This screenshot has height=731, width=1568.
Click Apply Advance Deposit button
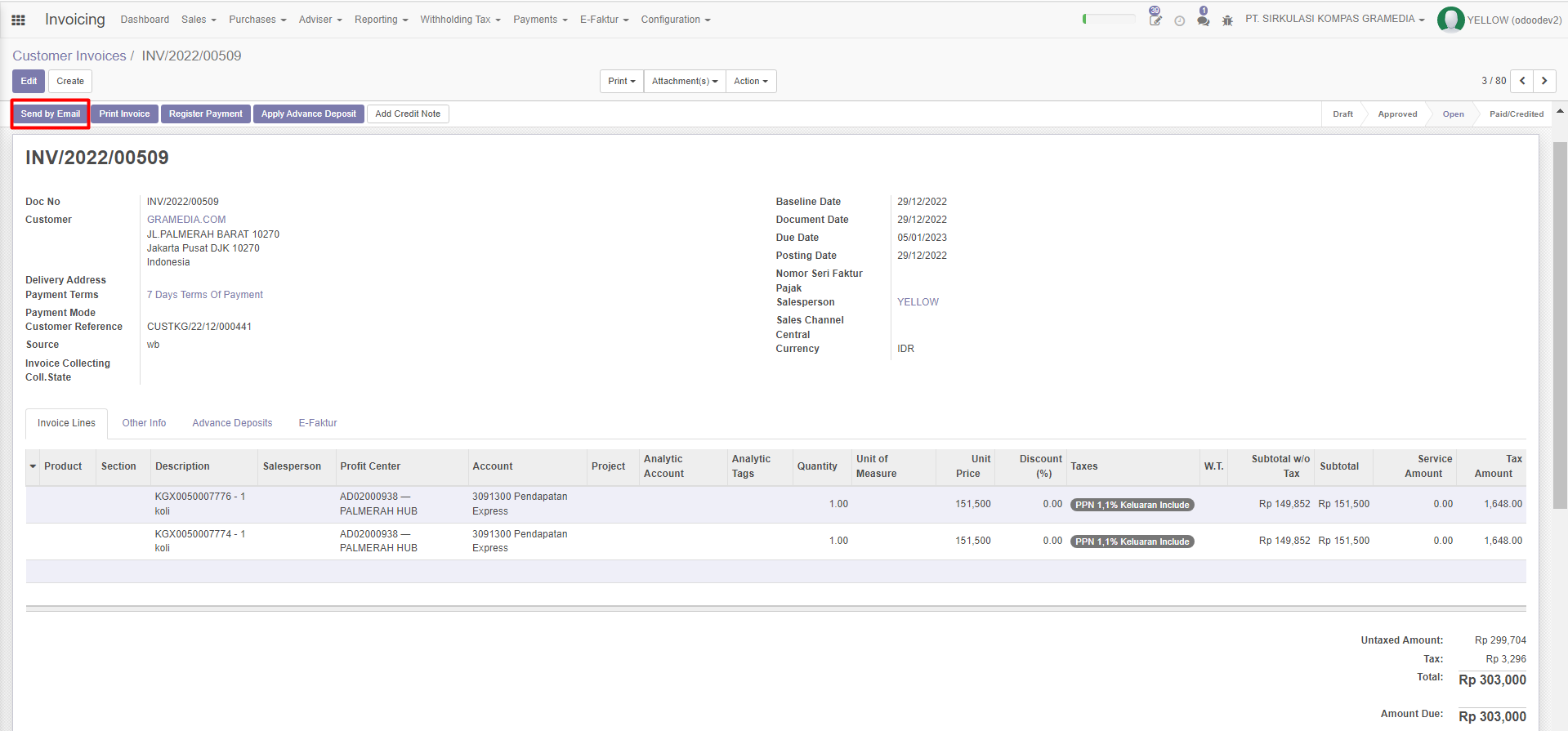pyautogui.click(x=309, y=114)
